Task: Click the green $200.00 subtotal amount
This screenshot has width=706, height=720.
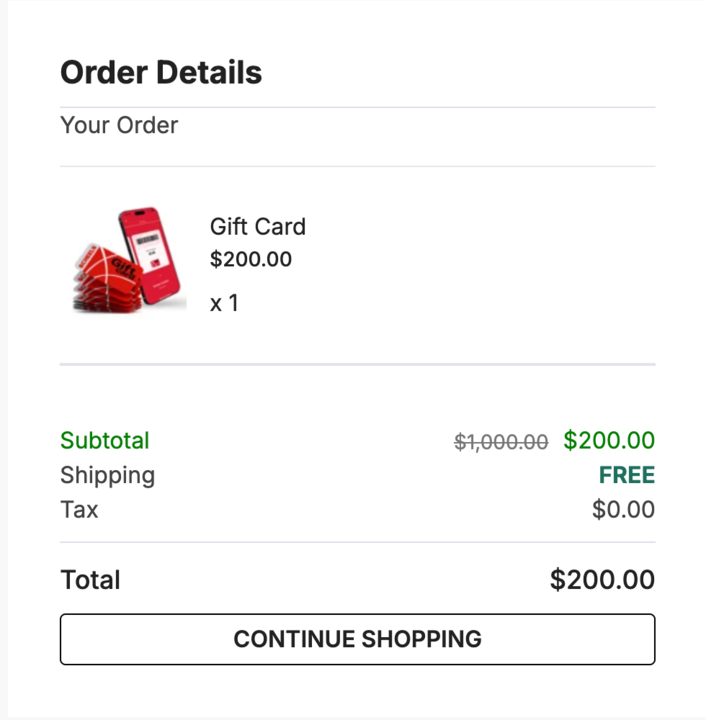Action: (609, 441)
